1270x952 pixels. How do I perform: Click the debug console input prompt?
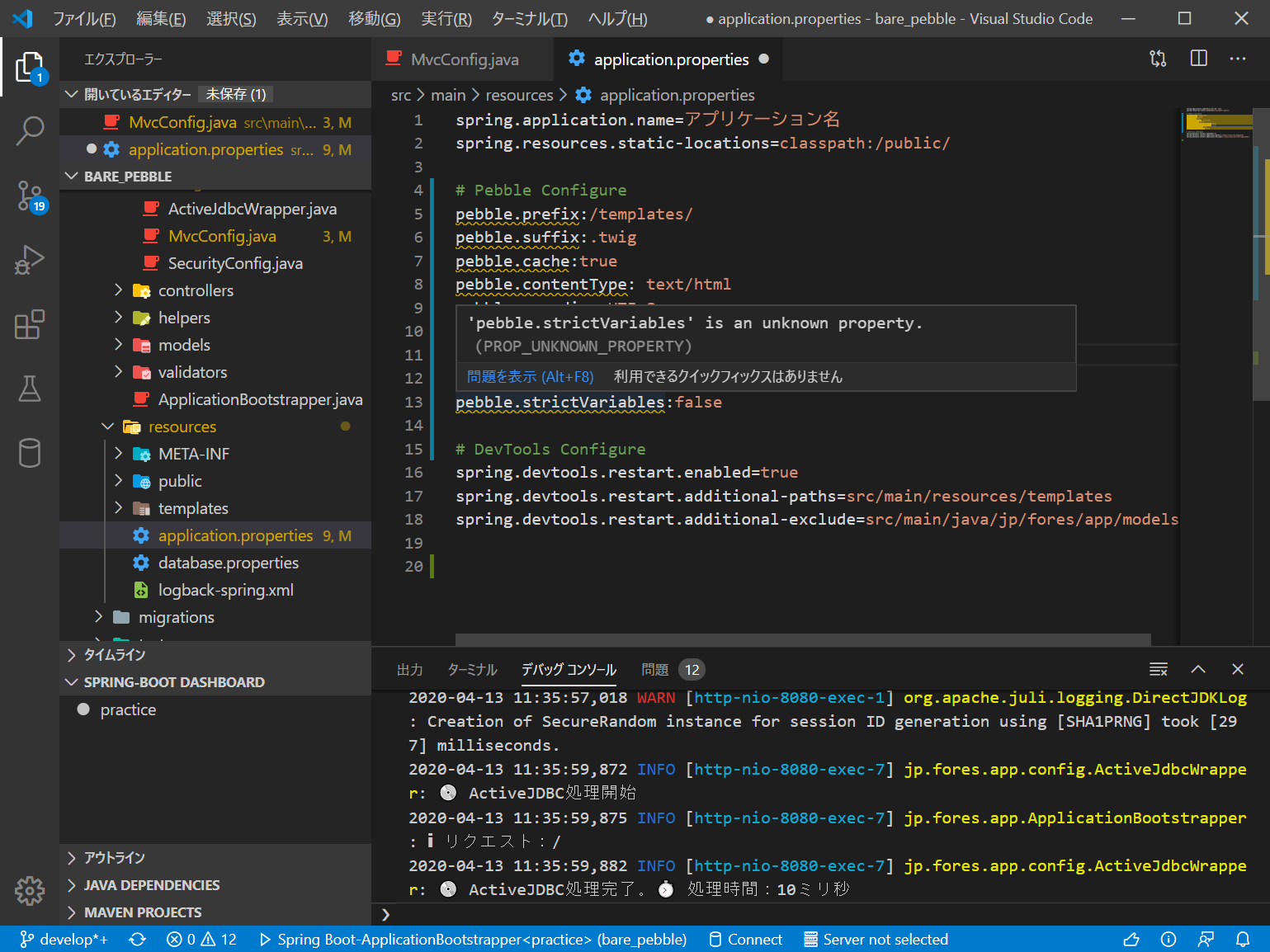click(x=821, y=914)
